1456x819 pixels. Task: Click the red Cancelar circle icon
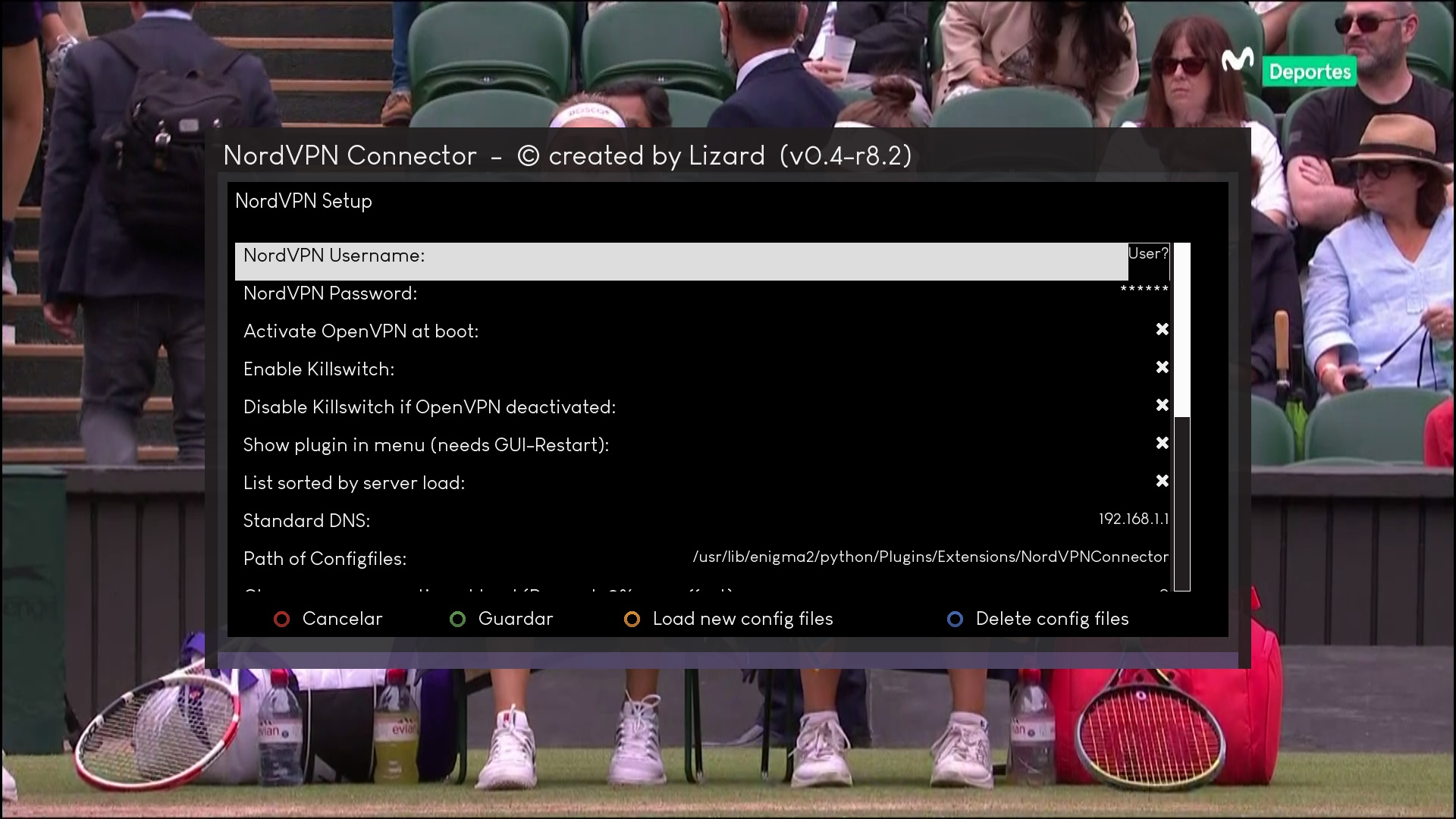[281, 620]
